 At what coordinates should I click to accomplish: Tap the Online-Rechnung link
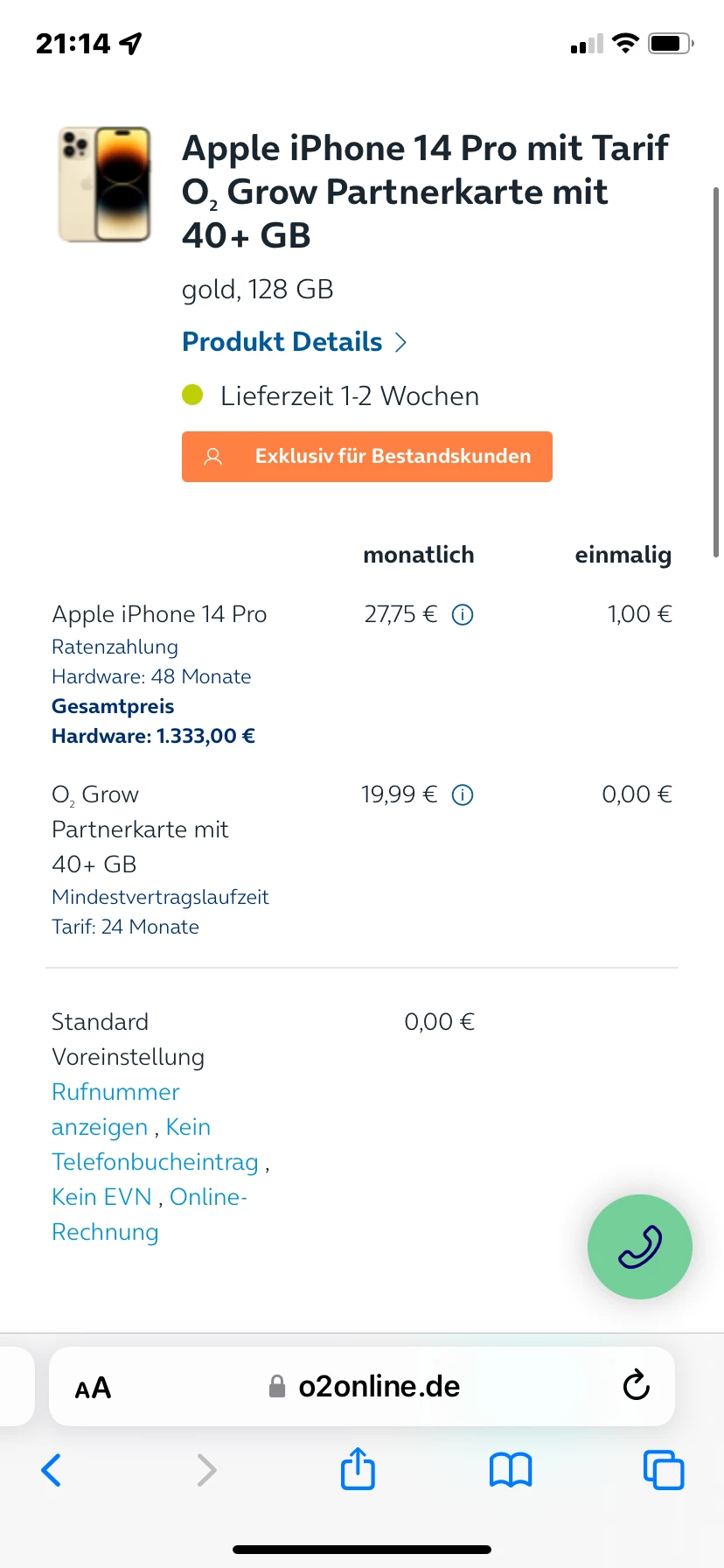(x=149, y=1214)
